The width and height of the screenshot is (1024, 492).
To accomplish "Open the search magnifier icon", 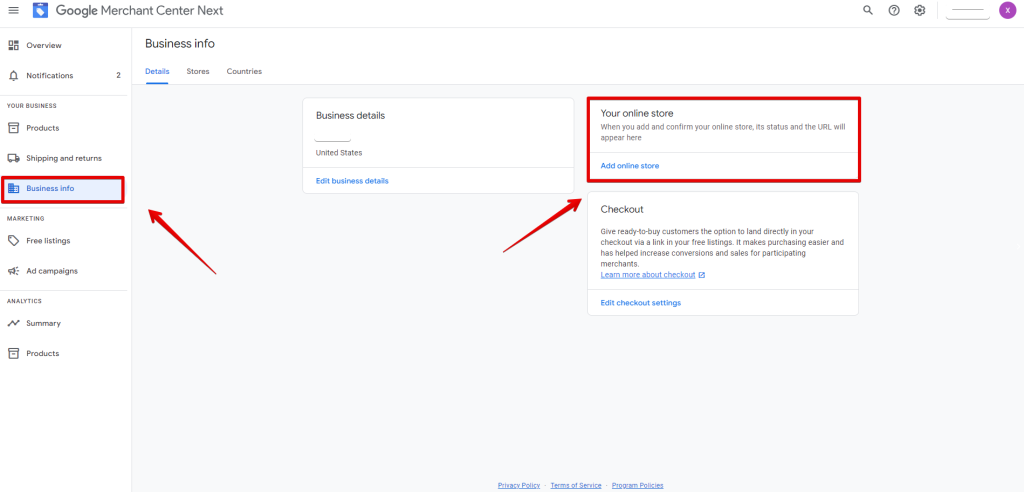I will point(868,10).
